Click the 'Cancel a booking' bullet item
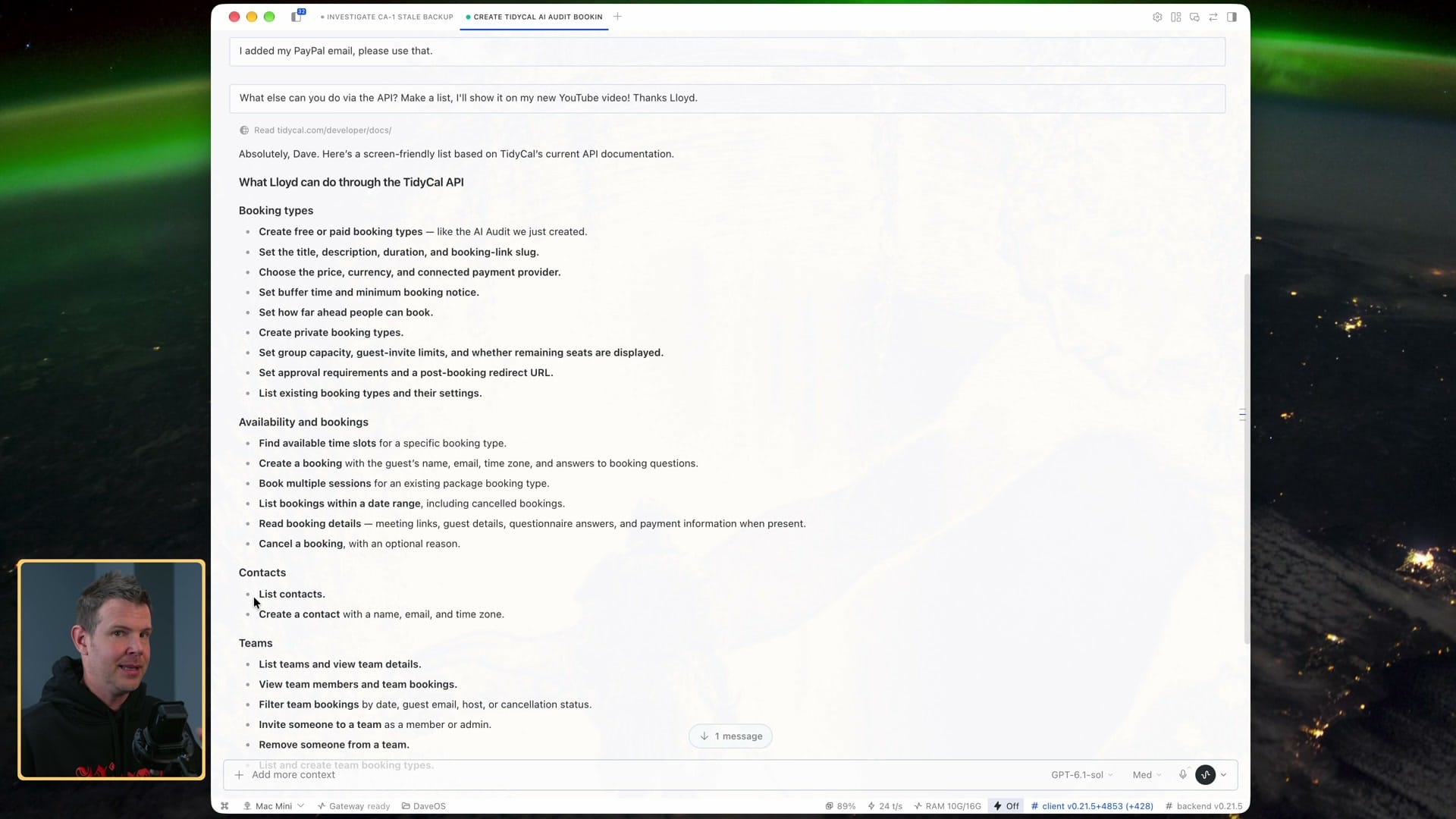 click(x=359, y=544)
